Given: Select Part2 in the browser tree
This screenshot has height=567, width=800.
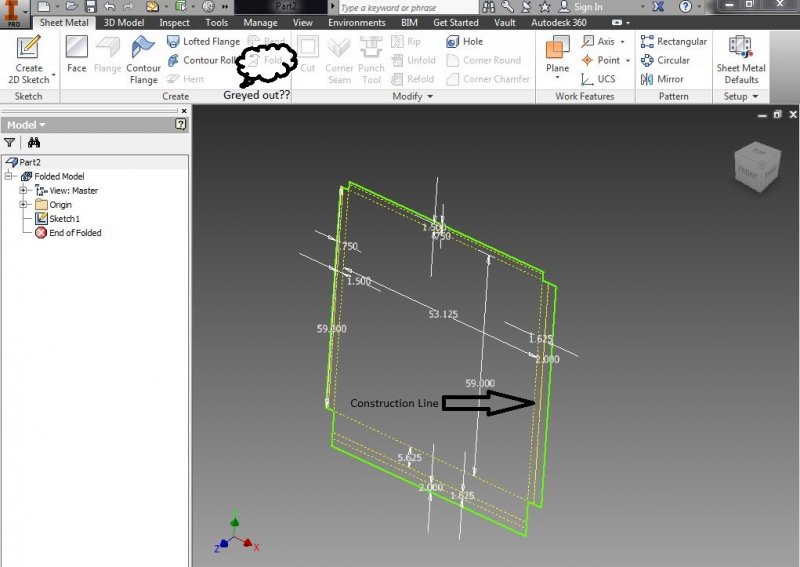Looking at the screenshot, I should click(x=30, y=162).
